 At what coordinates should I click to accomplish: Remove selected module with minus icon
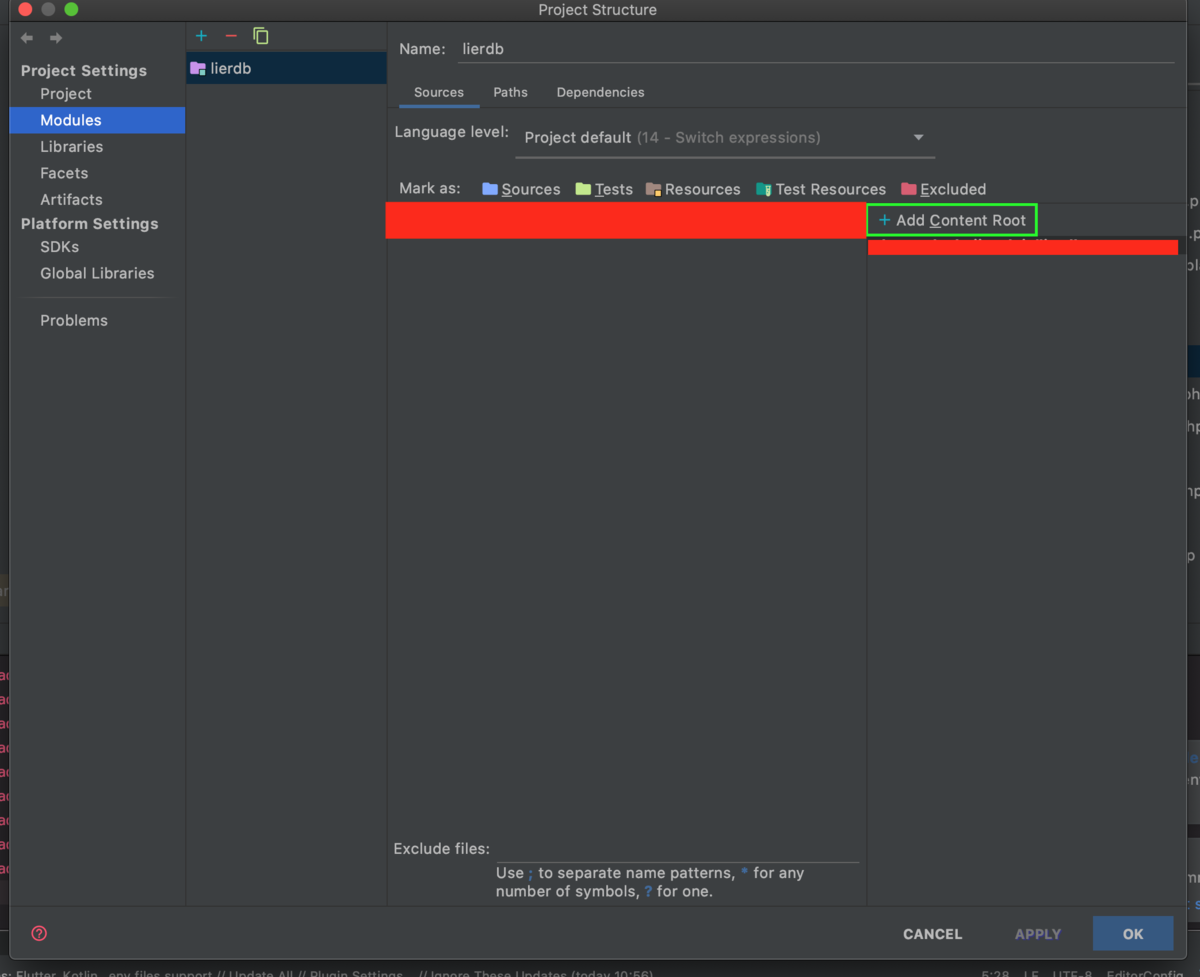tap(231, 36)
